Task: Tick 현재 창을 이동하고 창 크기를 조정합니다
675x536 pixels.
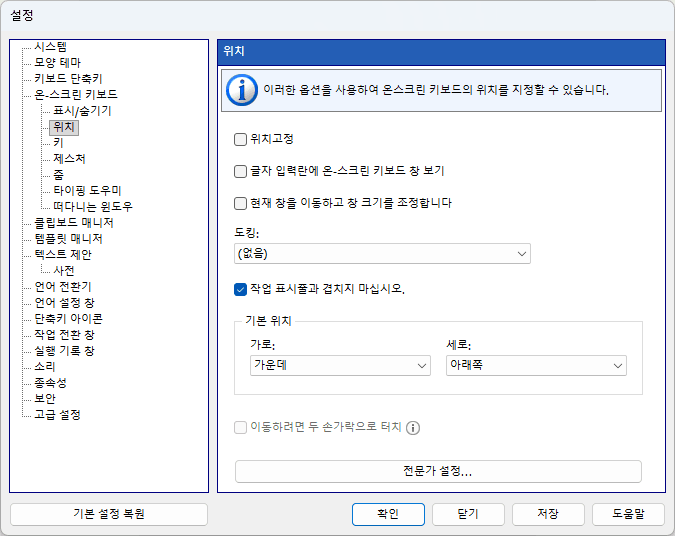Action: tap(240, 203)
